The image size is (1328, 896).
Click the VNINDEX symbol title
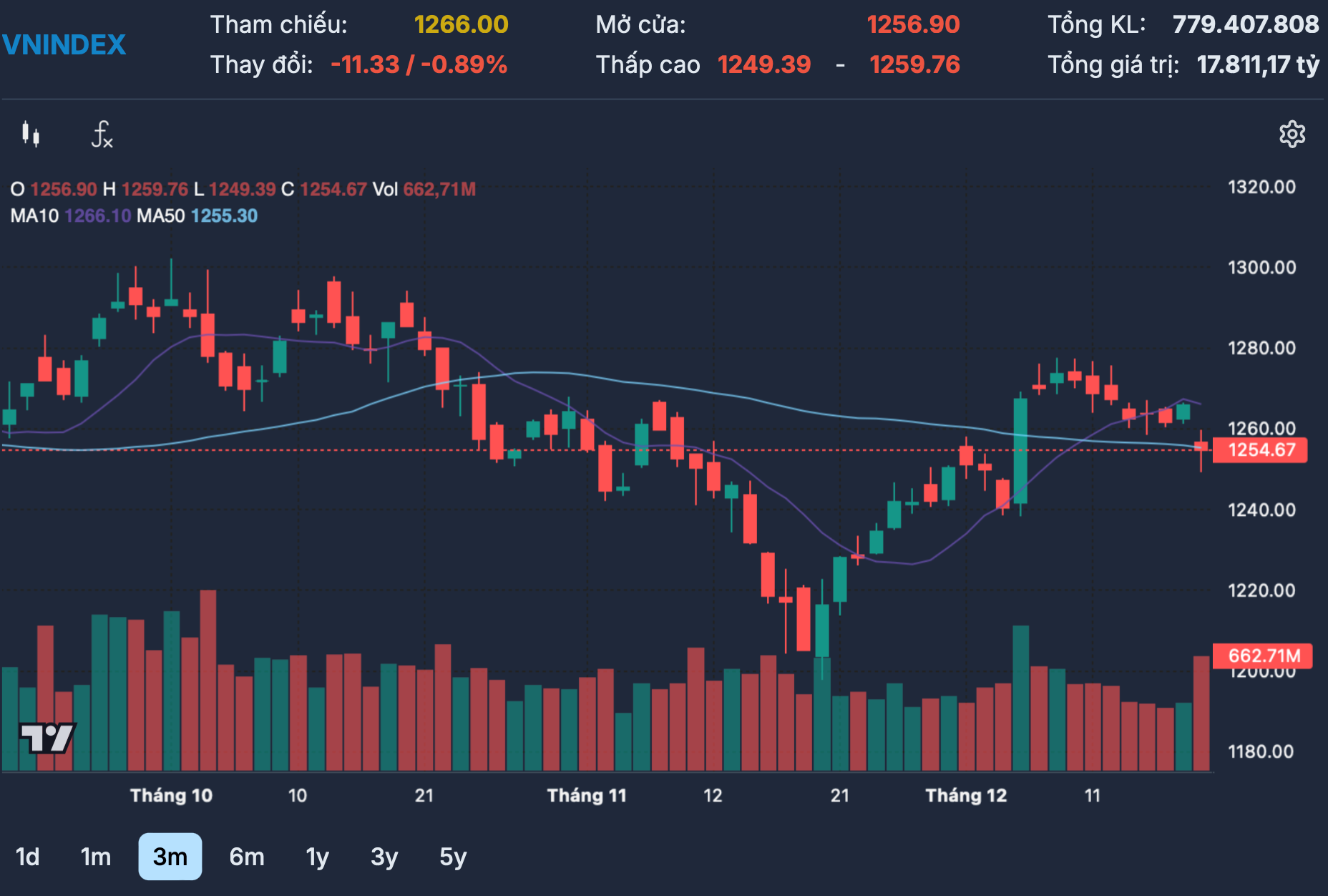(x=64, y=44)
